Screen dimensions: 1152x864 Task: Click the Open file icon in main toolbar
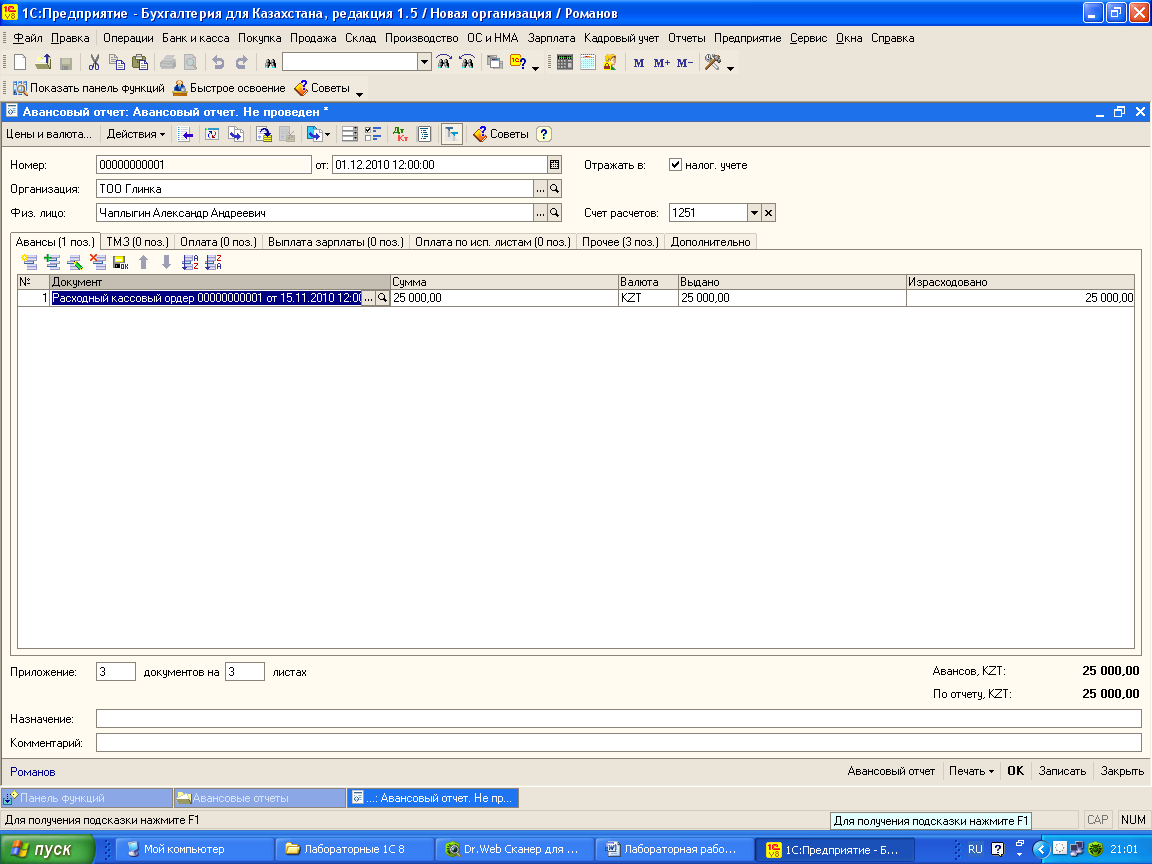(x=43, y=63)
